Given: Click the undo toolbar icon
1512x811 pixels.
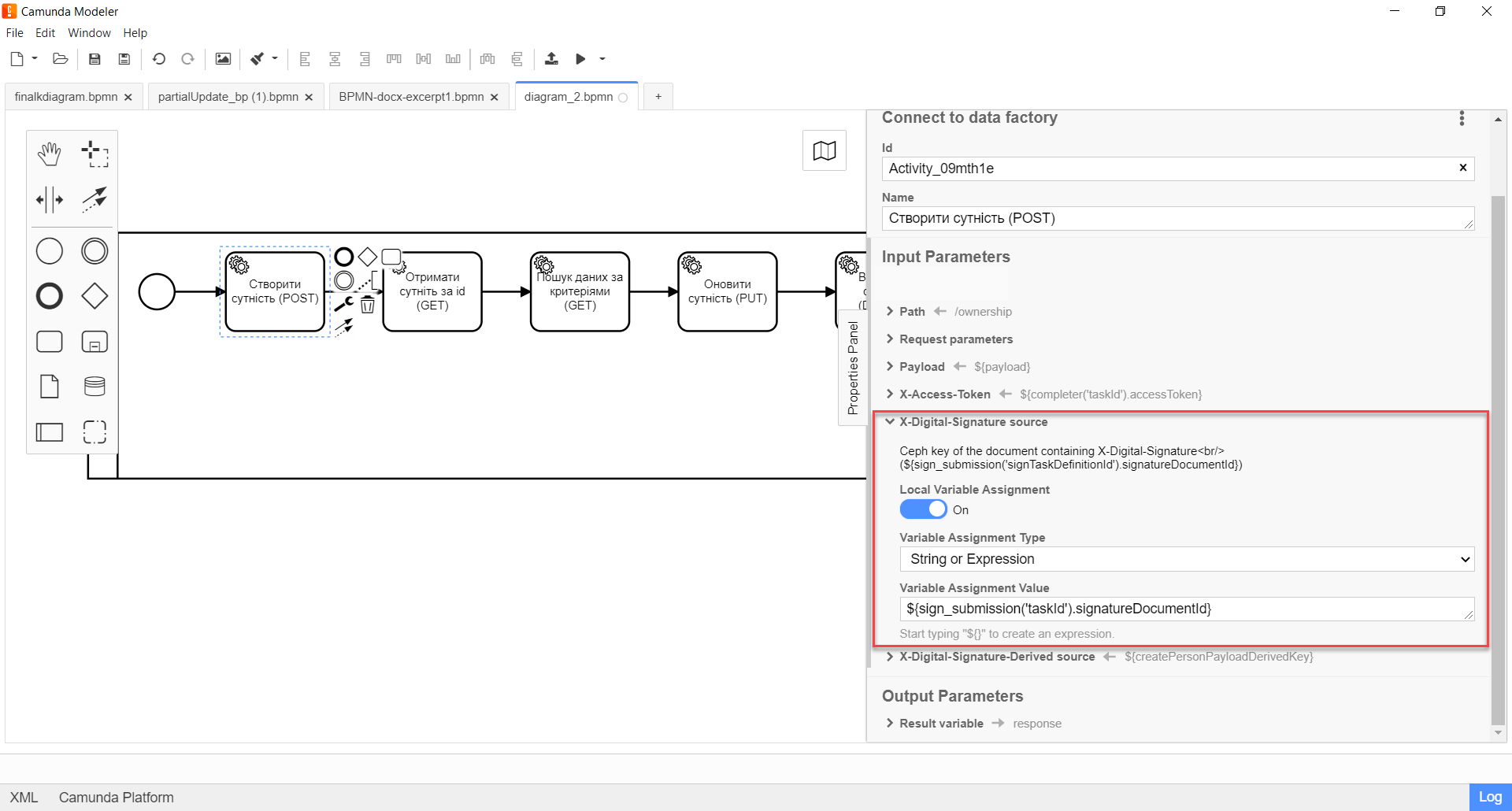Looking at the screenshot, I should click(159, 59).
